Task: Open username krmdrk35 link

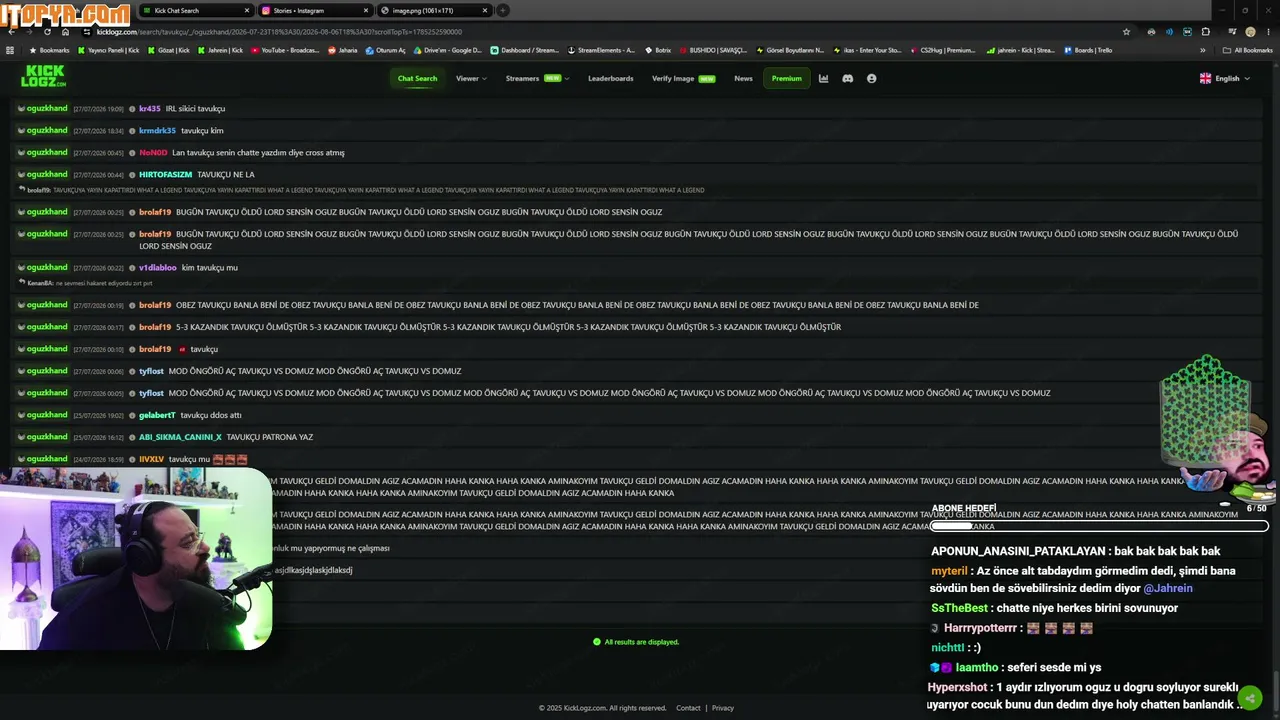Action: 157,131
